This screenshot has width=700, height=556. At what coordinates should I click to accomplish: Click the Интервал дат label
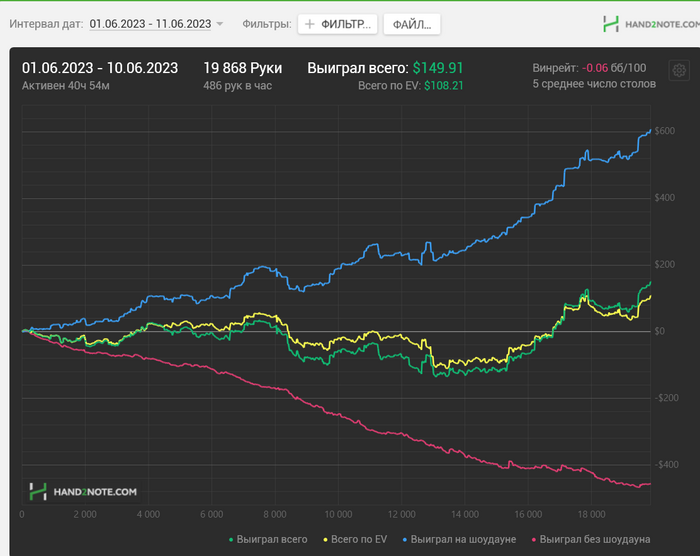pos(46,24)
